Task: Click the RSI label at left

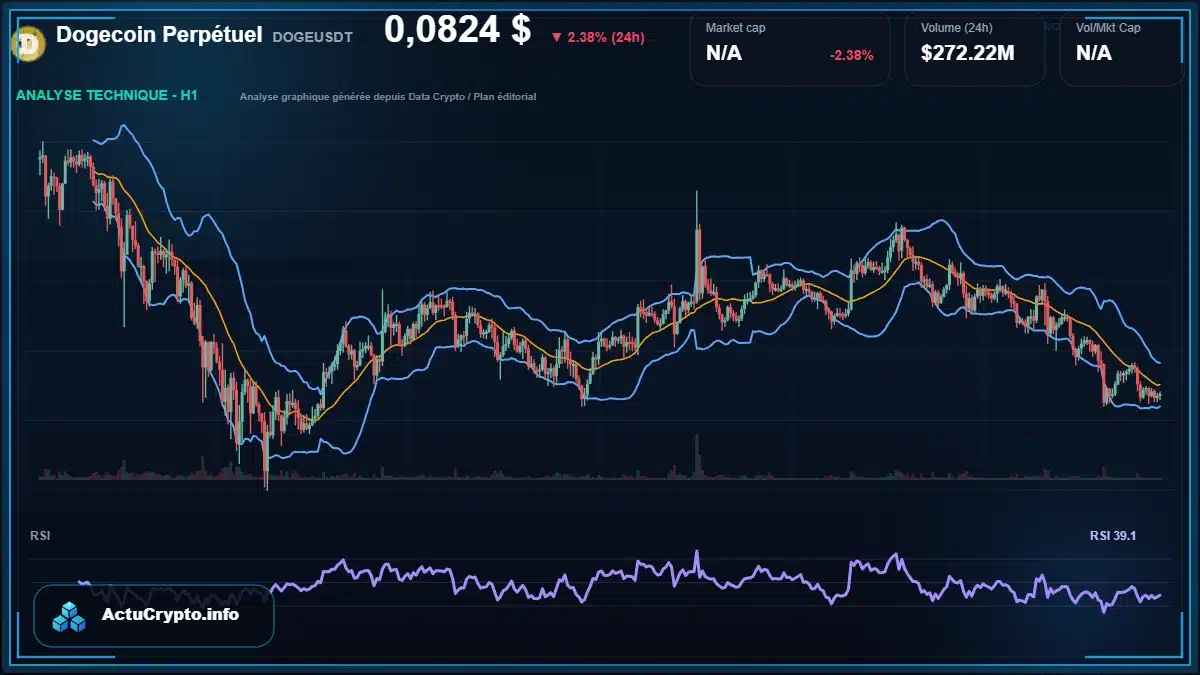Action: (40, 536)
